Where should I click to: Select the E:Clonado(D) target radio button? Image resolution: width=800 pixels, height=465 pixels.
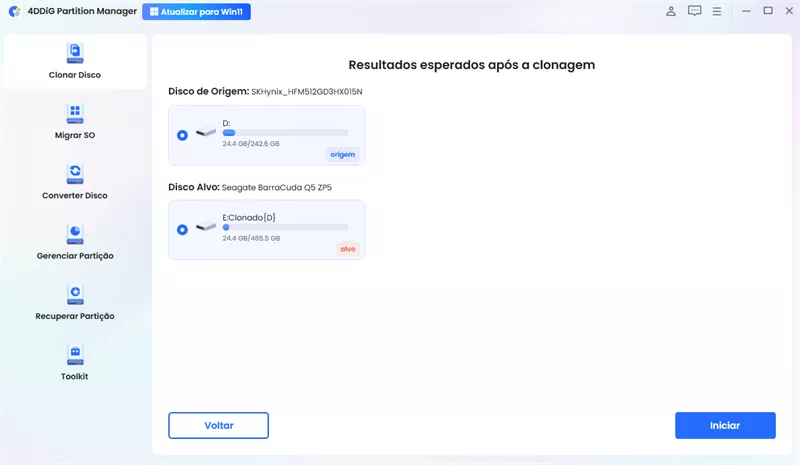(182, 230)
